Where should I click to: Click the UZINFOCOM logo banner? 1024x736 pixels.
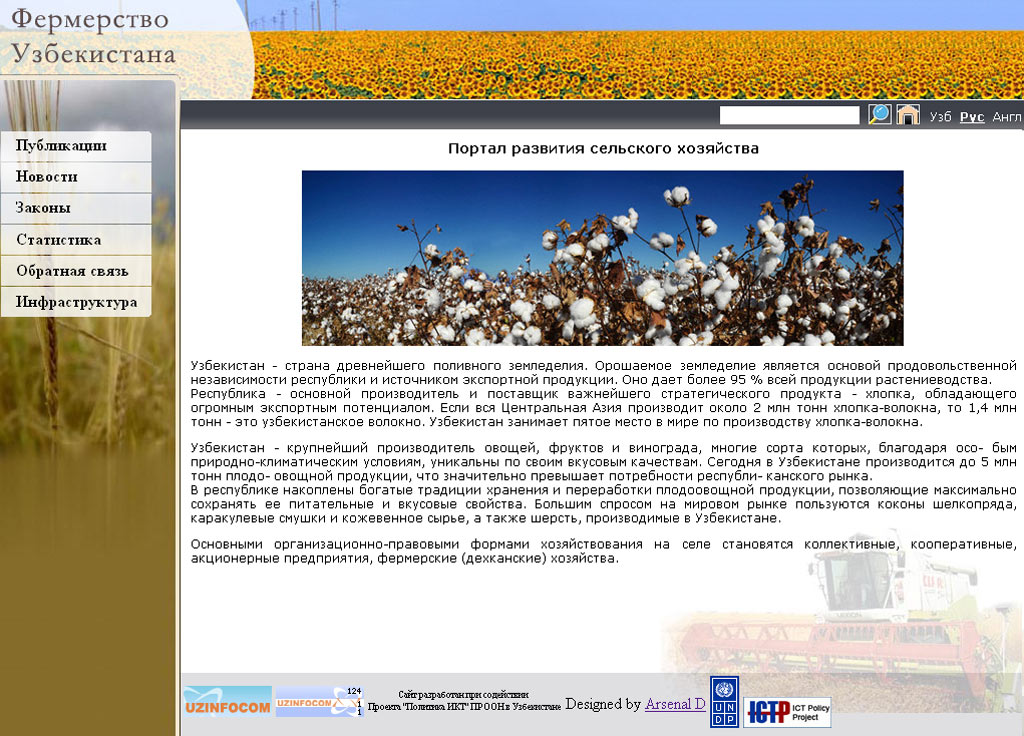(227, 702)
